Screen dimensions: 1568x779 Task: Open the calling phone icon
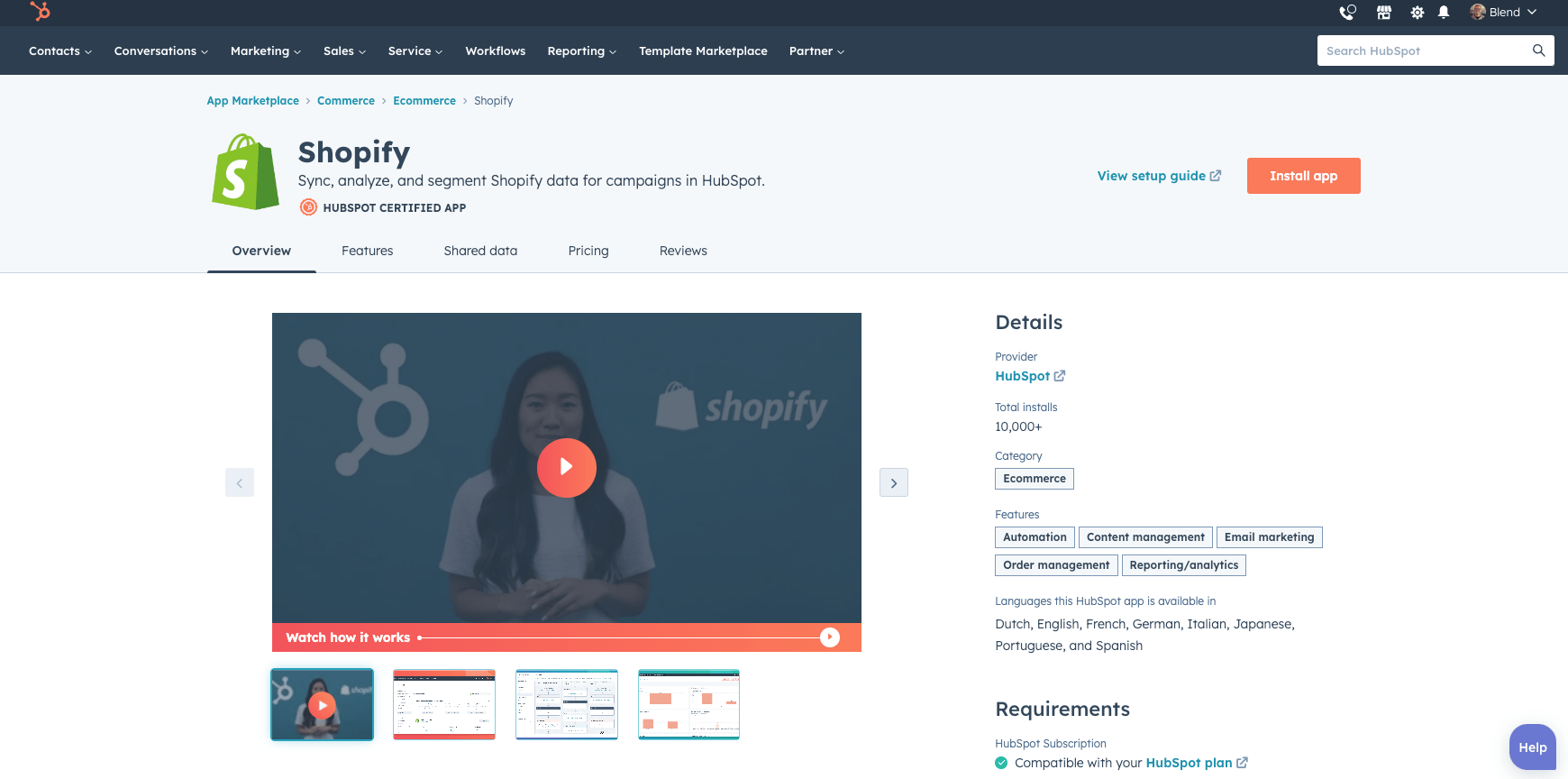pyautogui.click(x=1347, y=13)
